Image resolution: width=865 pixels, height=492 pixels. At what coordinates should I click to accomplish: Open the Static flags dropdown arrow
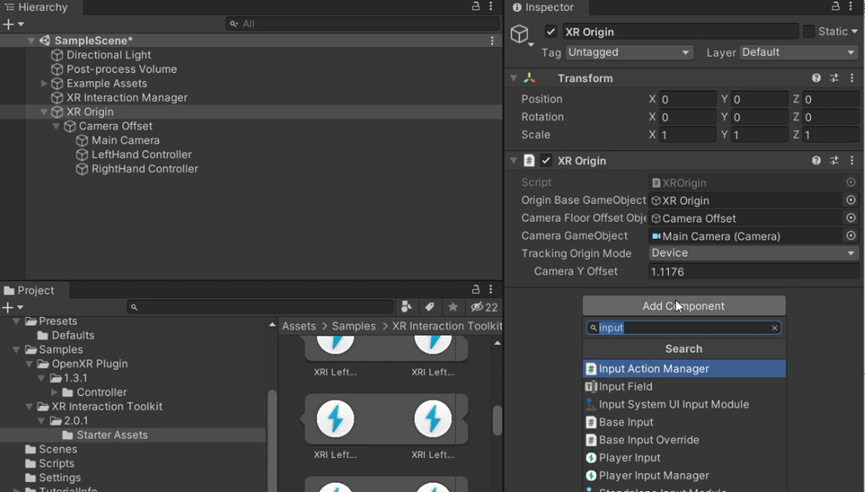(x=855, y=31)
